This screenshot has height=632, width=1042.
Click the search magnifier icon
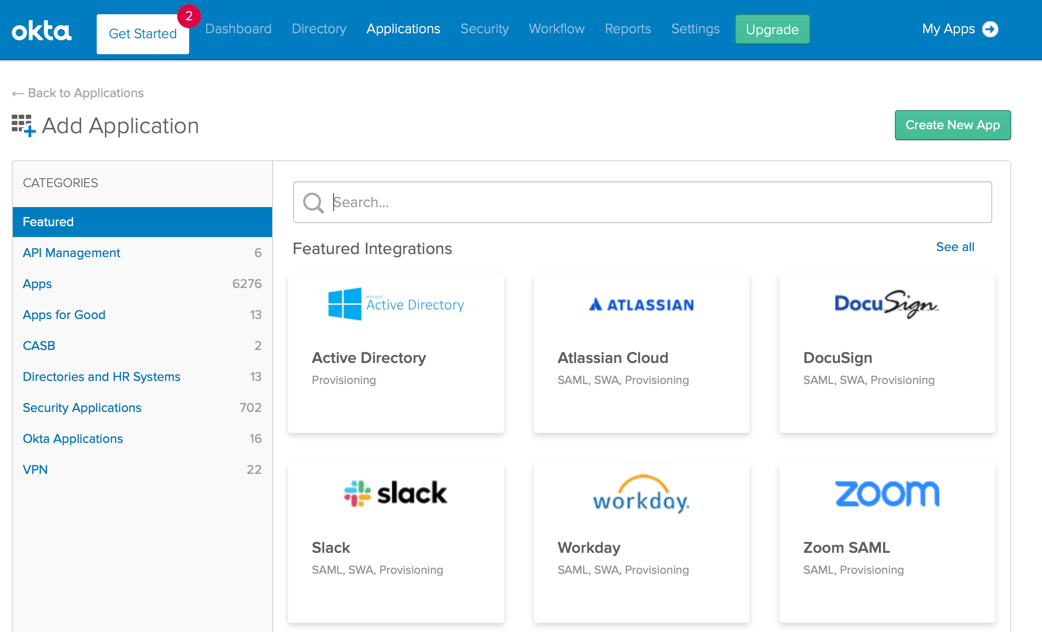313,203
